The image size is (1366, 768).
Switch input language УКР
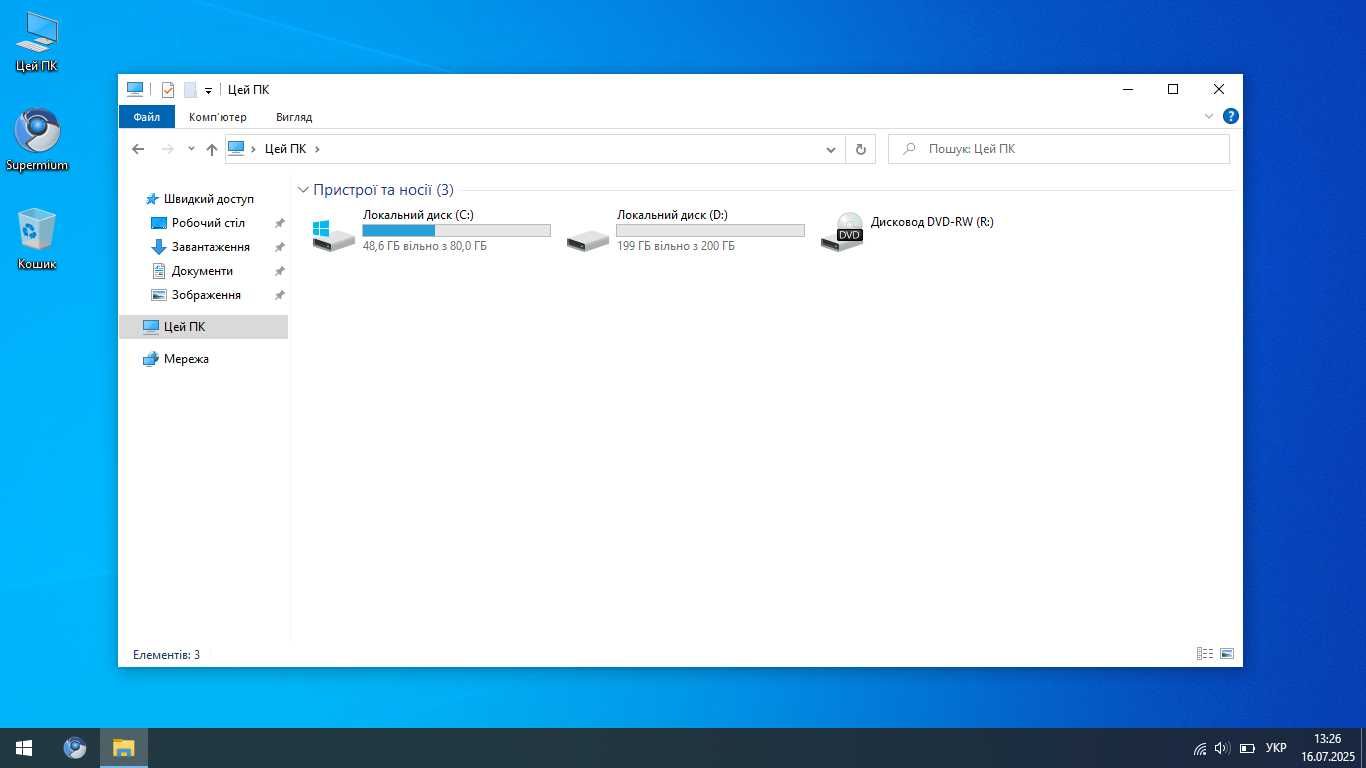pos(1276,748)
